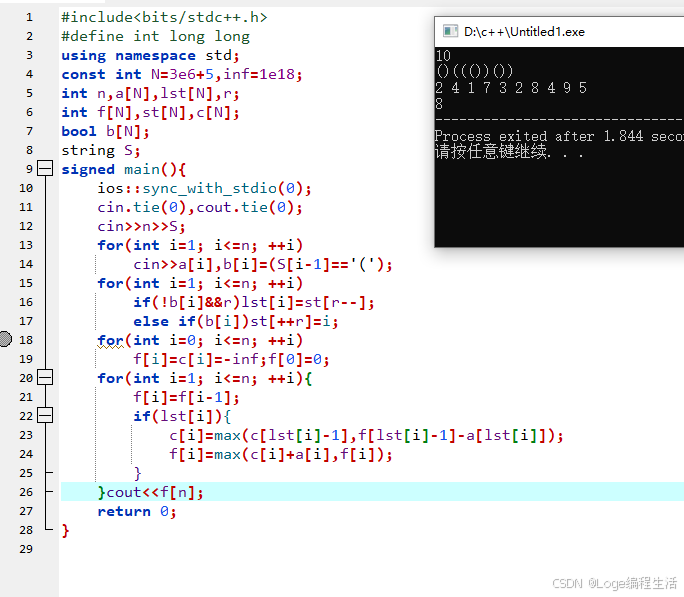Viewport: 684px width, 597px height.
Task: Click highlighted '}cout<<f[n];' line
Action: 150,492
